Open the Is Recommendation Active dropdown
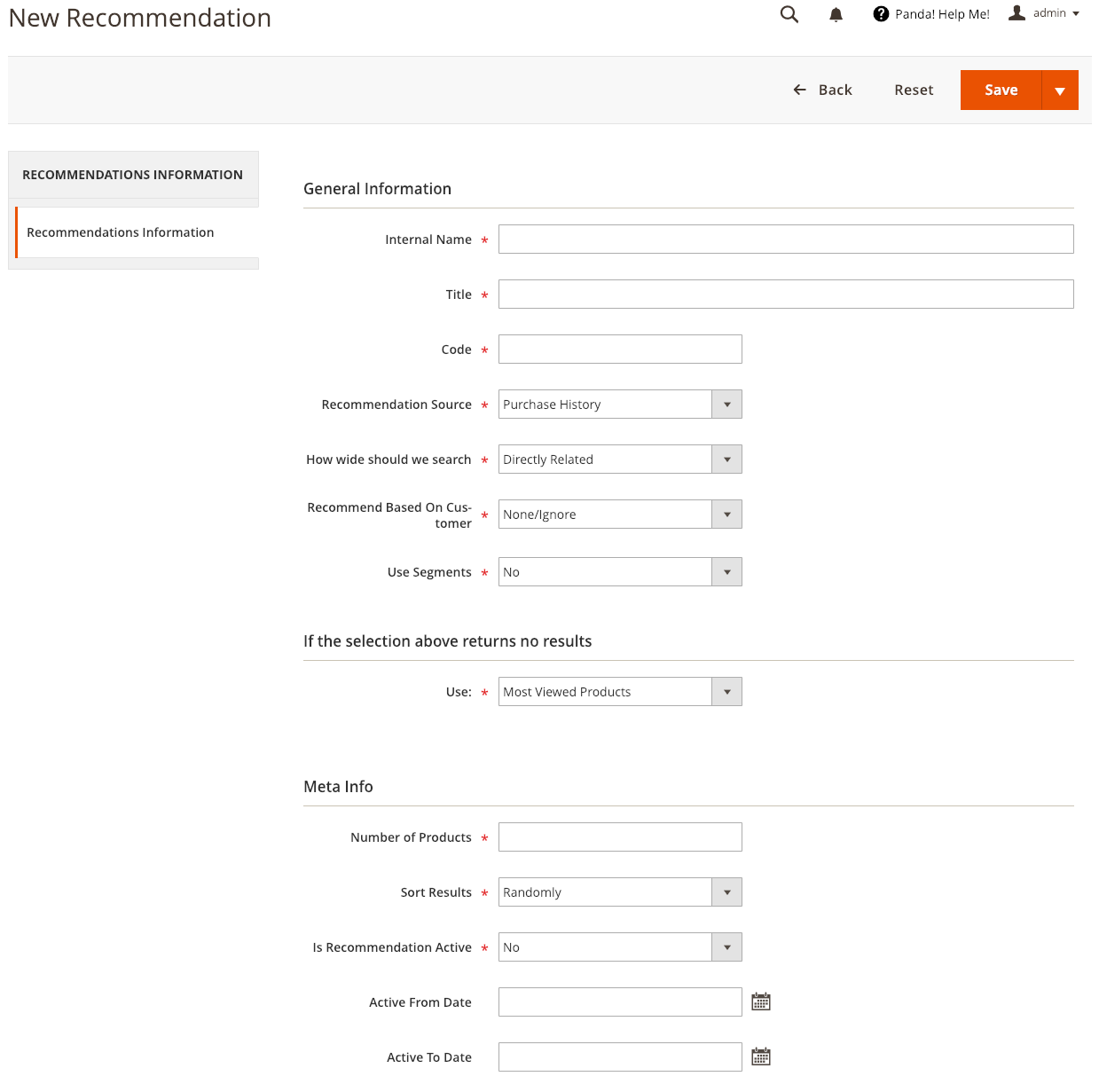Screen dimensions: 1099x1092 [x=620, y=947]
